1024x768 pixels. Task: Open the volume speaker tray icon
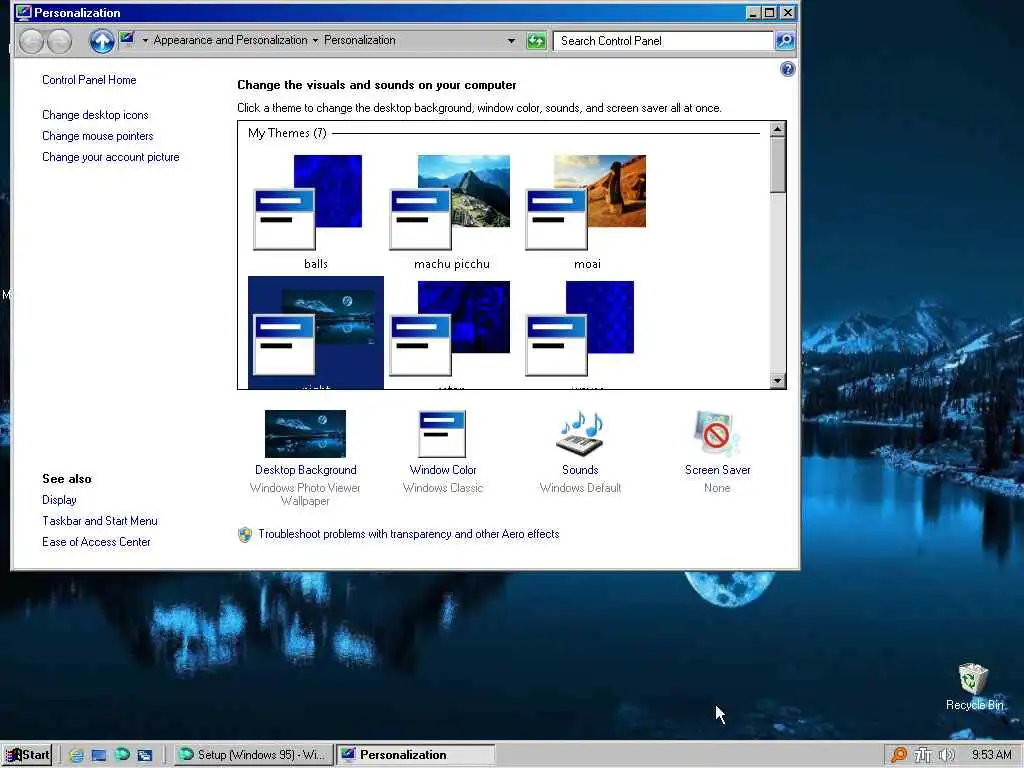tap(947, 755)
